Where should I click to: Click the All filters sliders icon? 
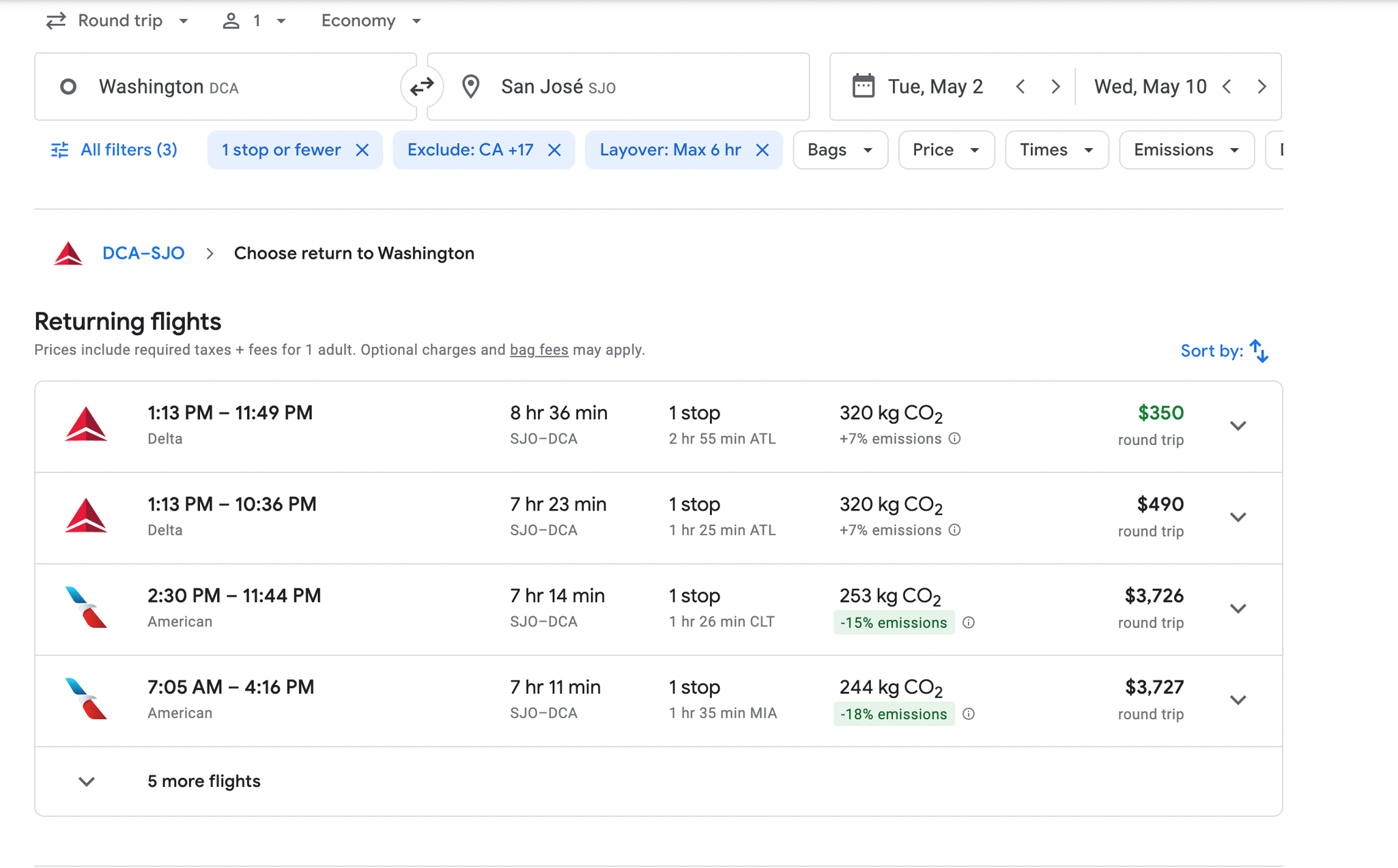pos(60,150)
